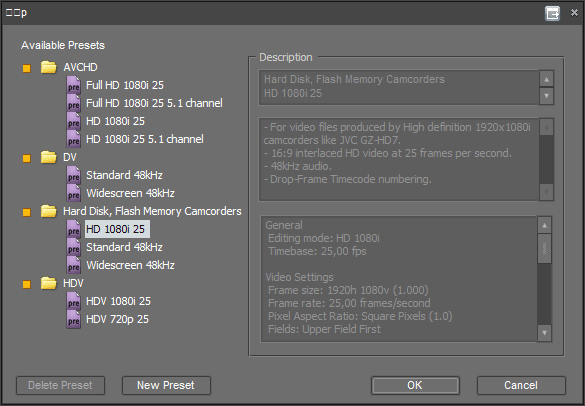Screen dimensions: 585x406
Task: Choose Widescreen 48kHz under DV
Action: (131, 193)
